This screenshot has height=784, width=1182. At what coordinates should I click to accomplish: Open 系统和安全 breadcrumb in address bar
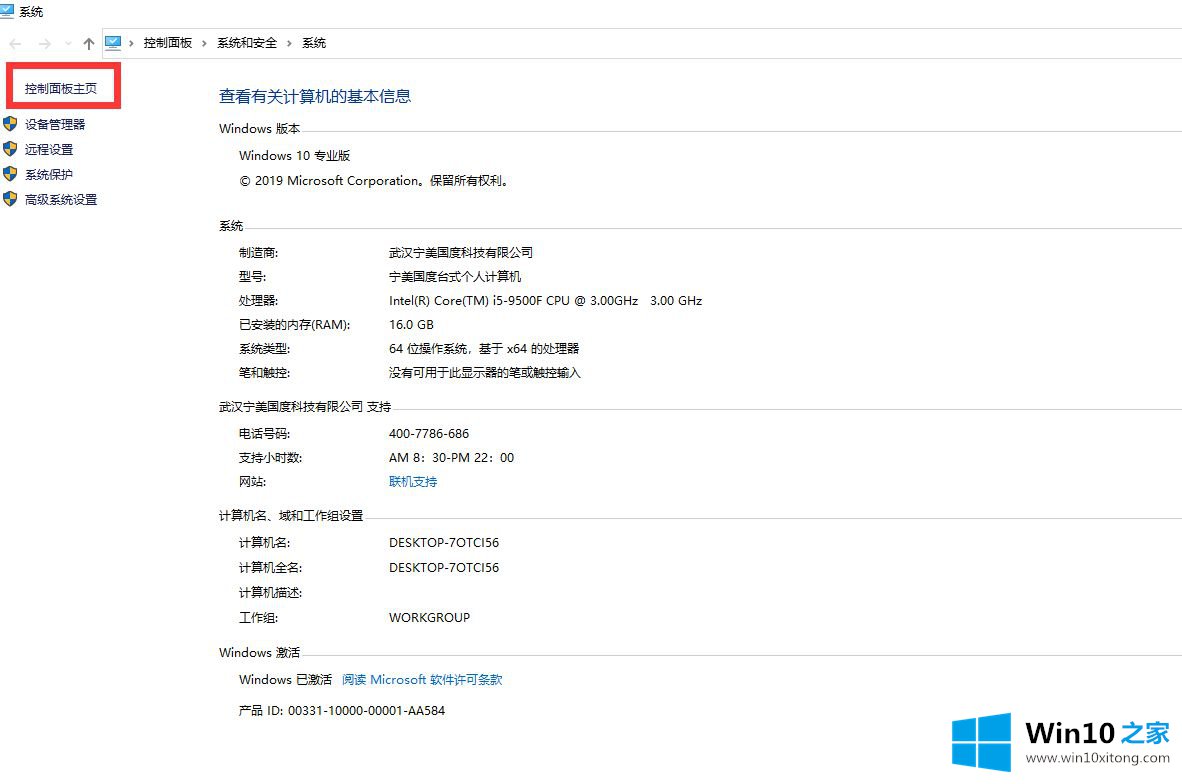[247, 43]
